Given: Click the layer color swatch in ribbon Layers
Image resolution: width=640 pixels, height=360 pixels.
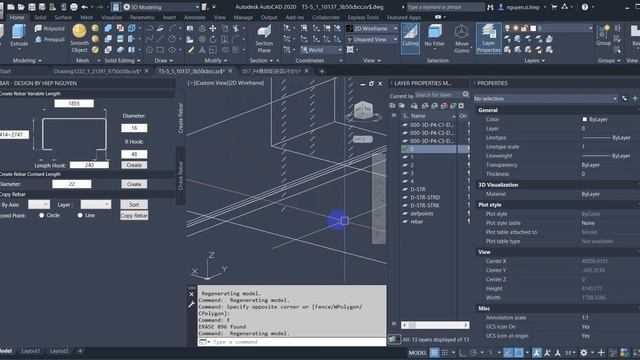Looking at the screenshot, I should coord(533,28).
